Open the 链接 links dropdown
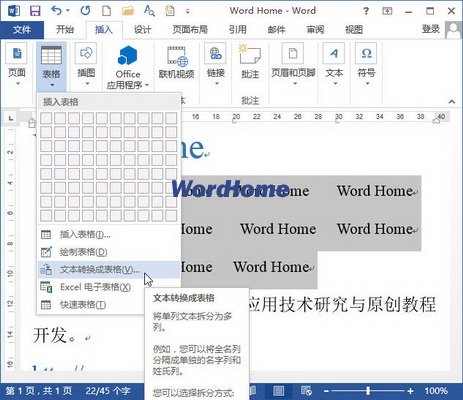Screen dimensions: 463x400 click(215, 65)
